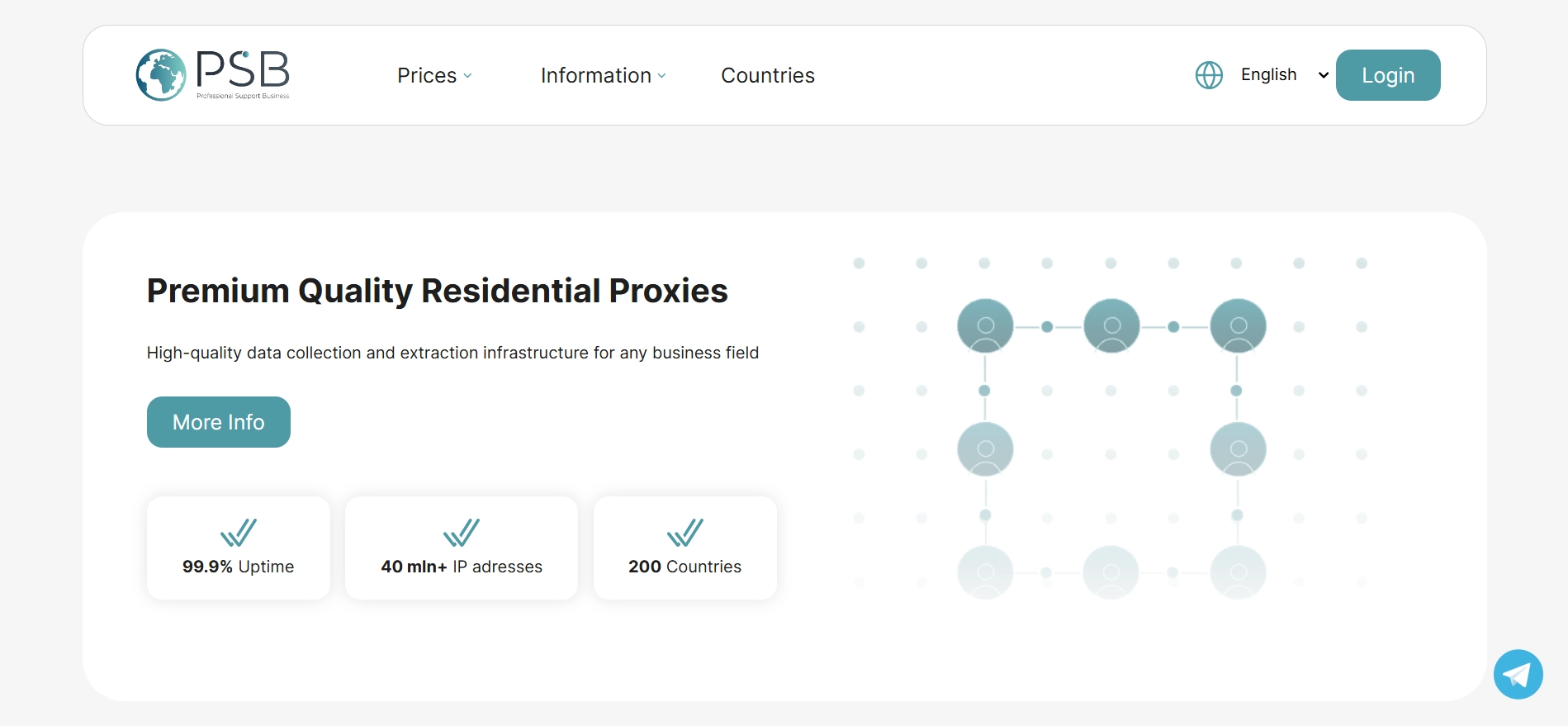Click the More Info button
1568x726 pixels.
(x=219, y=422)
